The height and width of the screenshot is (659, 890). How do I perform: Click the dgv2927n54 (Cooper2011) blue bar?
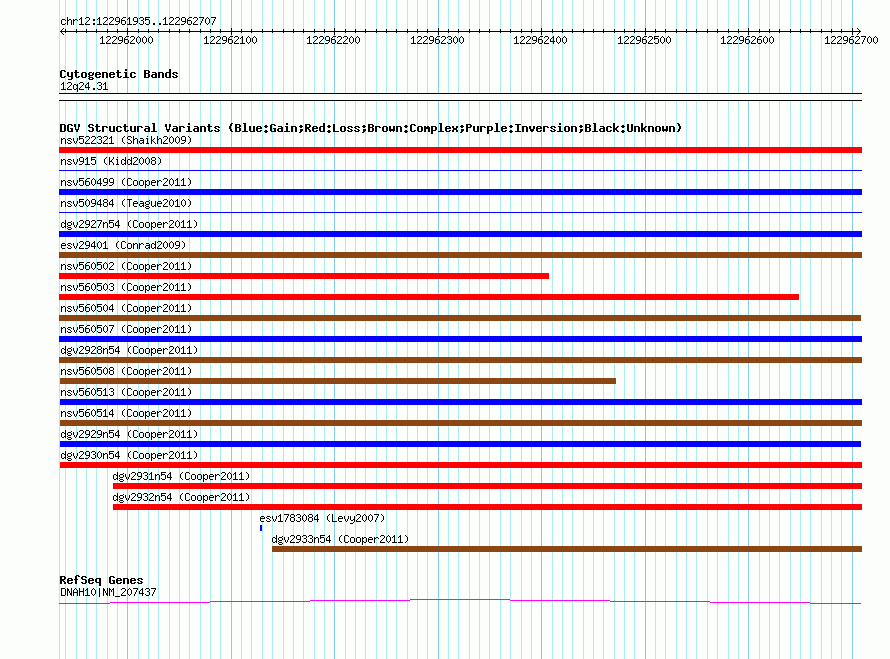click(x=460, y=234)
